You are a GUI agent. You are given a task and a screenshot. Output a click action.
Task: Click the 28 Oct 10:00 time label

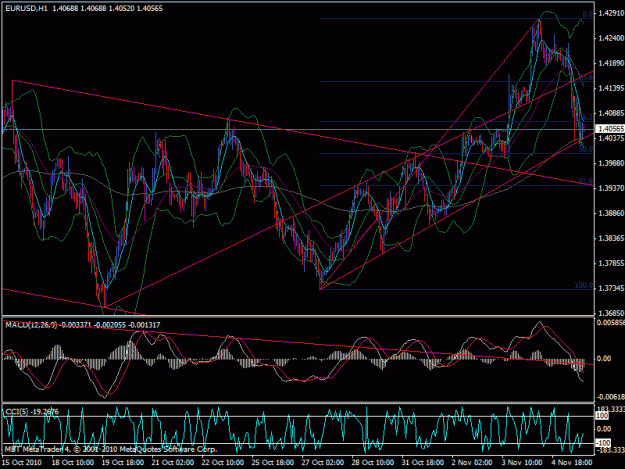pos(373,462)
